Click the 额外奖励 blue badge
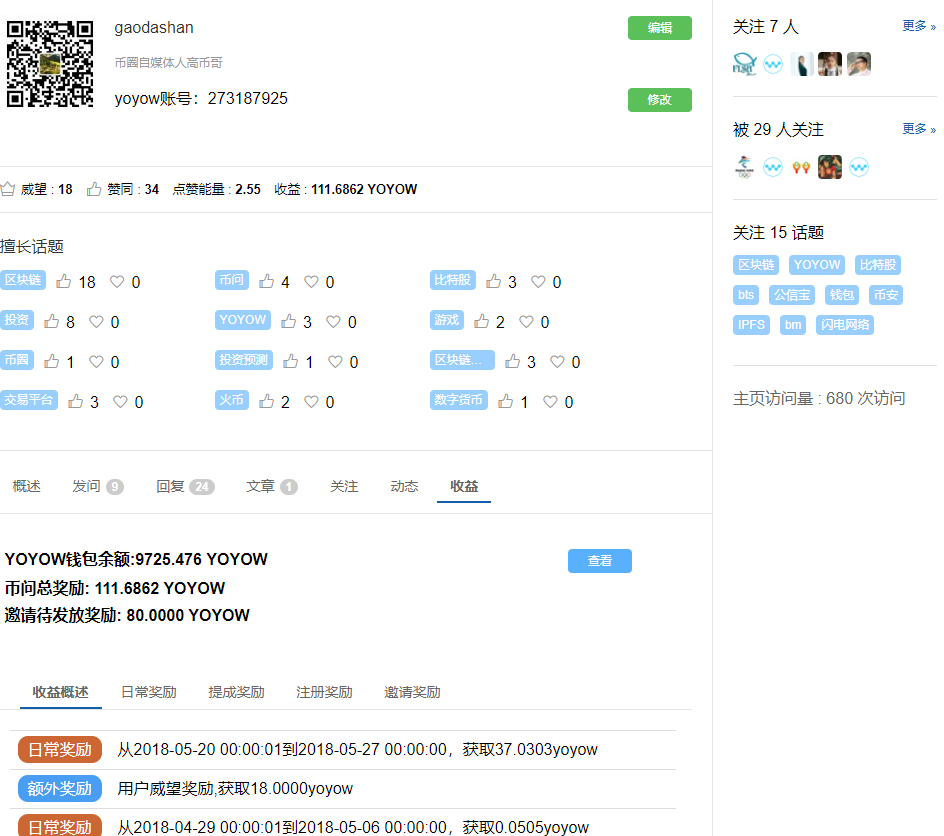 pyautogui.click(x=60, y=788)
